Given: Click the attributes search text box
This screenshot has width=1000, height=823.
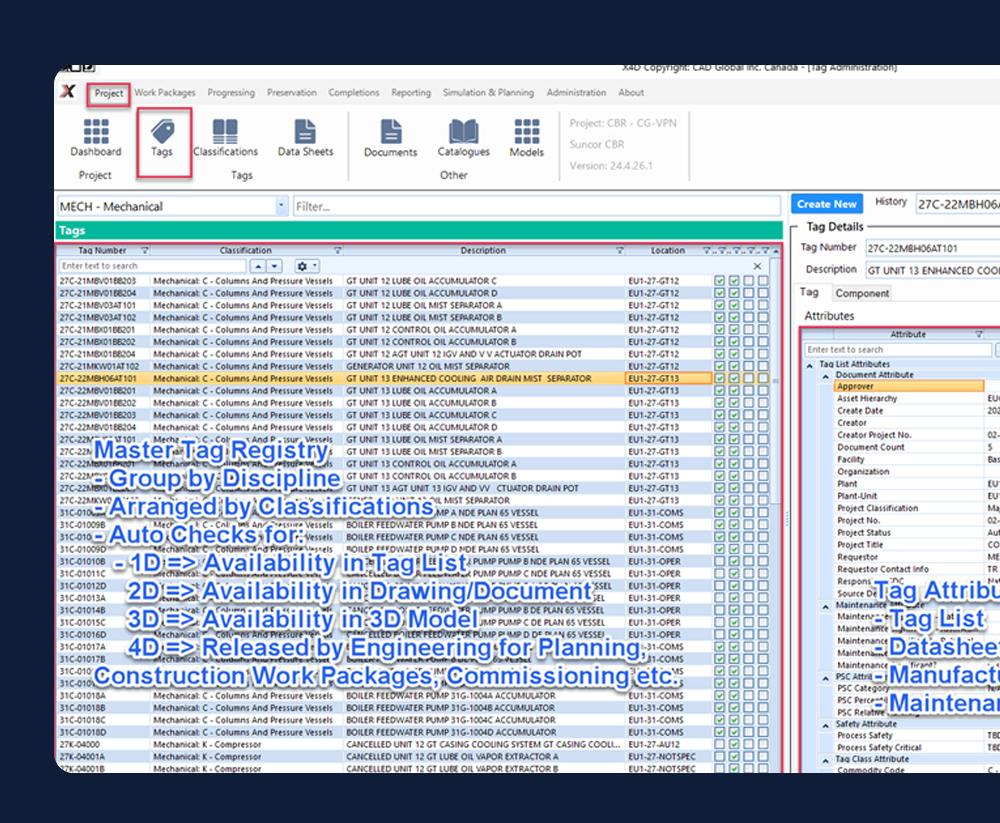Looking at the screenshot, I should (898, 350).
